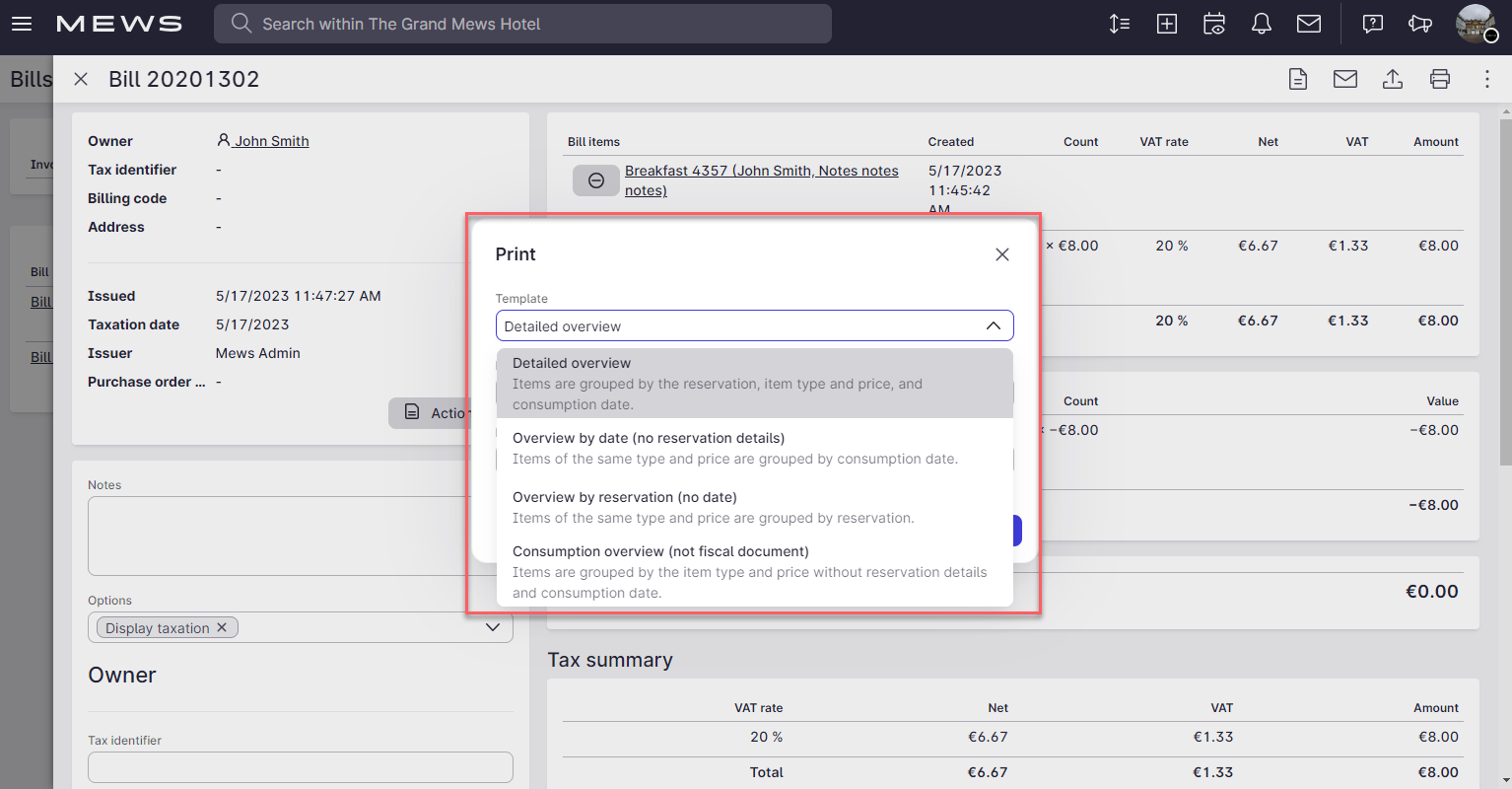Open the bill document icon

pyautogui.click(x=1298, y=79)
